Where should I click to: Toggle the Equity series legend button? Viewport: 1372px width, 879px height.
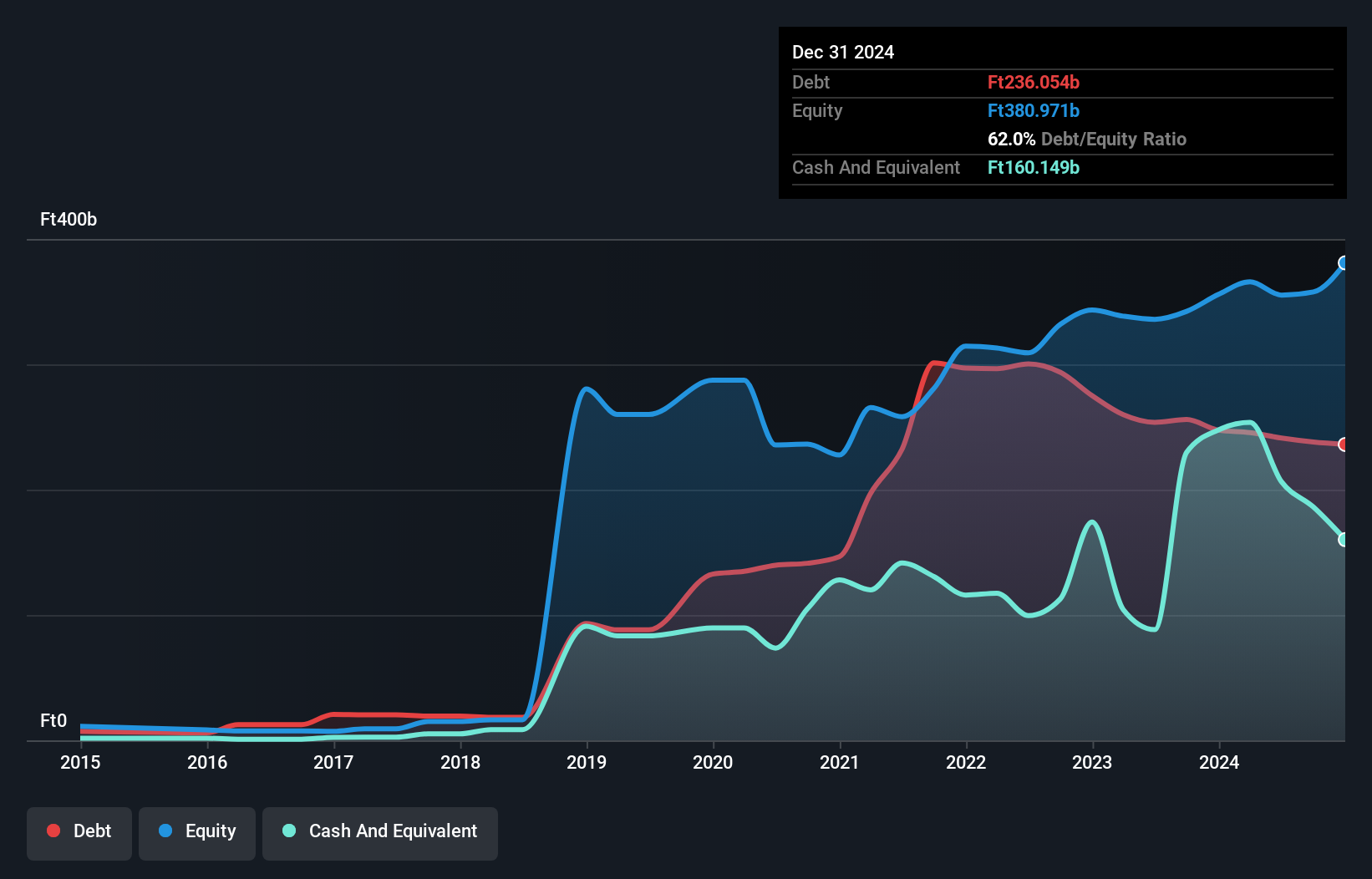point(197,833)
